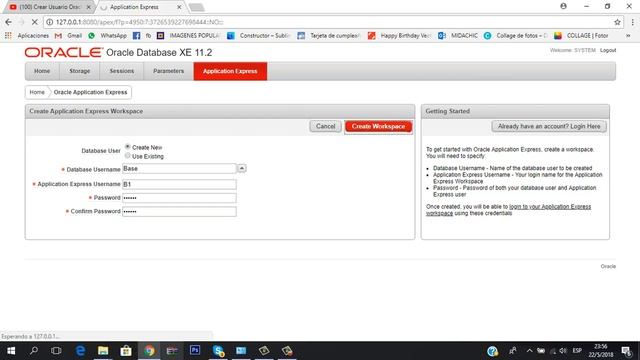Open the notification center icon

pyautogui.click(x=627, y=351)
